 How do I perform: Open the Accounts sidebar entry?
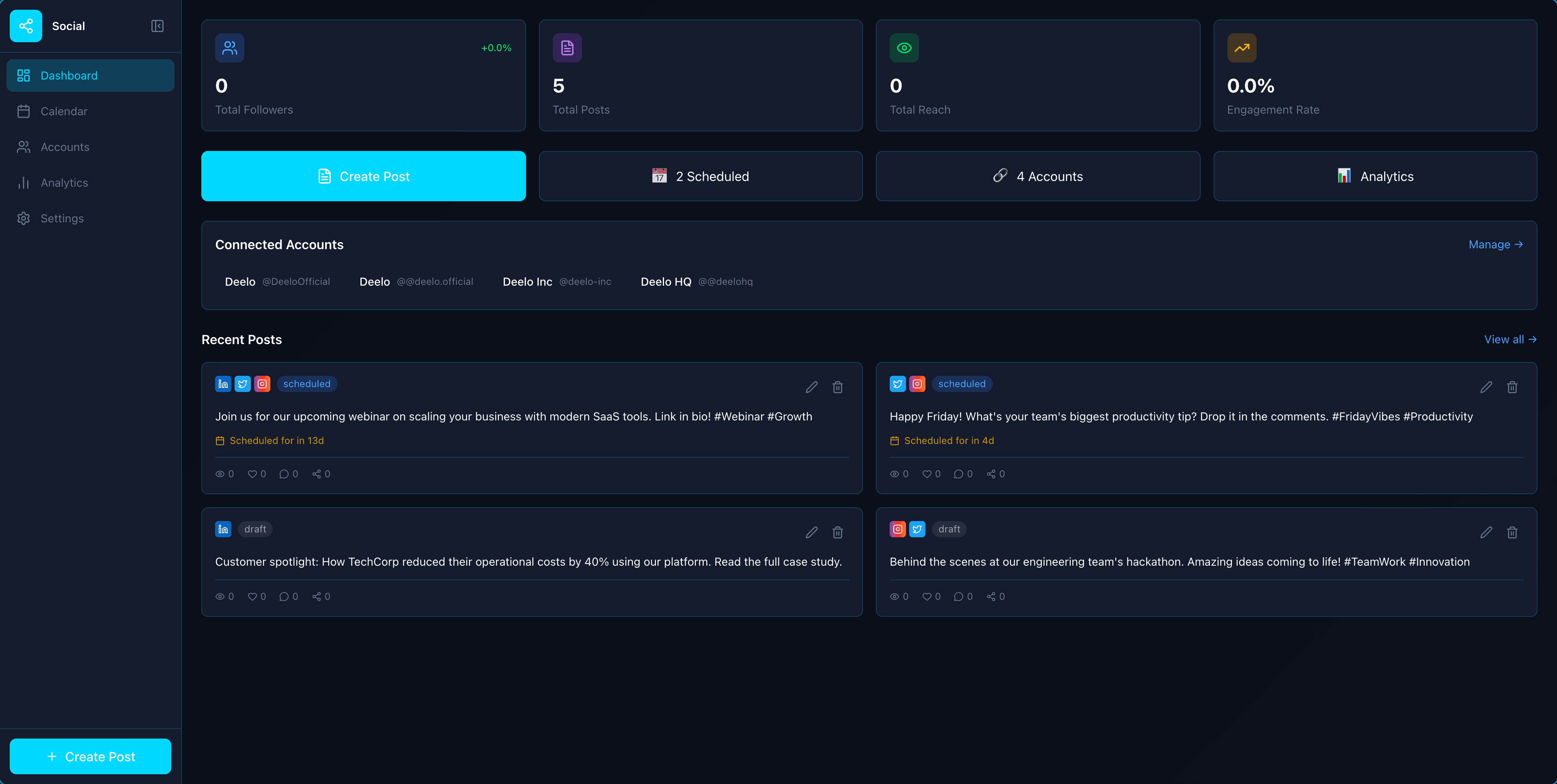[64, 147]
